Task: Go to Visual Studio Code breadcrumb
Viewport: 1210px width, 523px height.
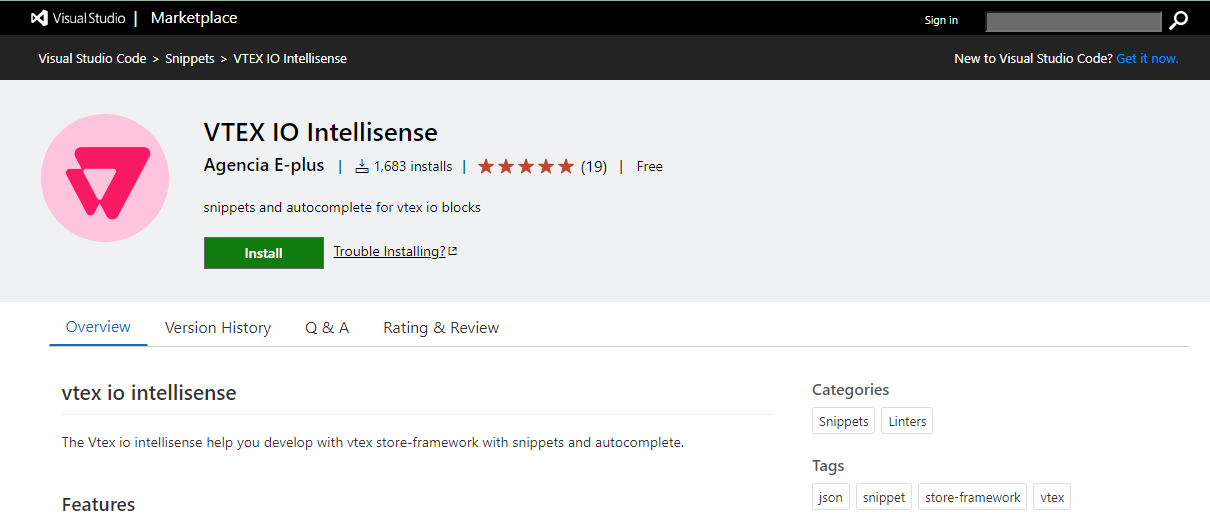Action: click(x=92, y=58)
